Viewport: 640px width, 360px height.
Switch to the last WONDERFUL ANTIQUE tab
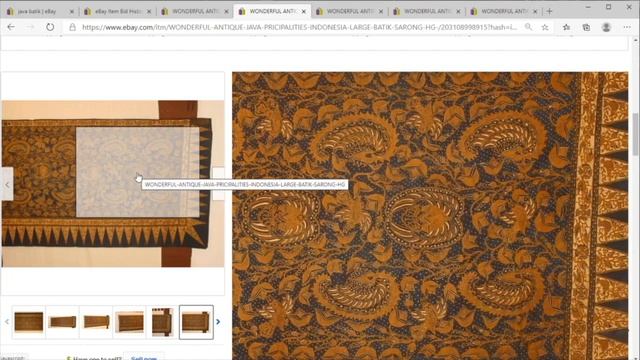click(x=504, y=11)
